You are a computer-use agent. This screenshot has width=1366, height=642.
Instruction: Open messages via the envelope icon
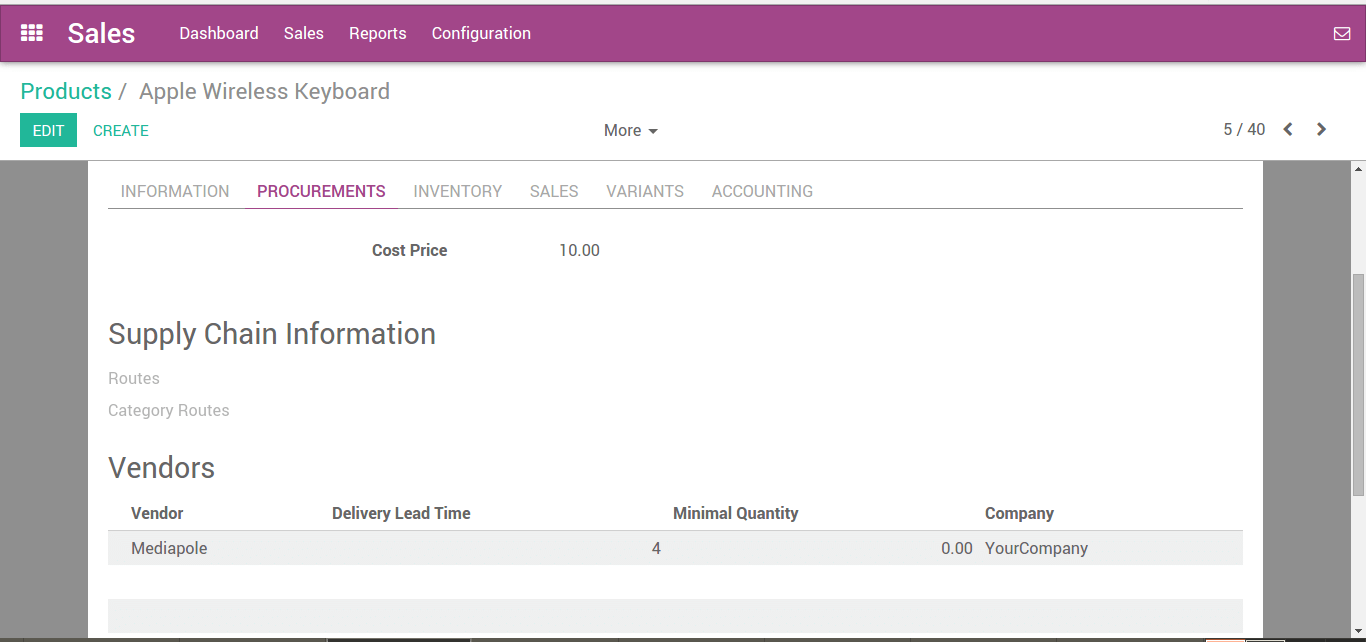click(x=1342, y=32)
